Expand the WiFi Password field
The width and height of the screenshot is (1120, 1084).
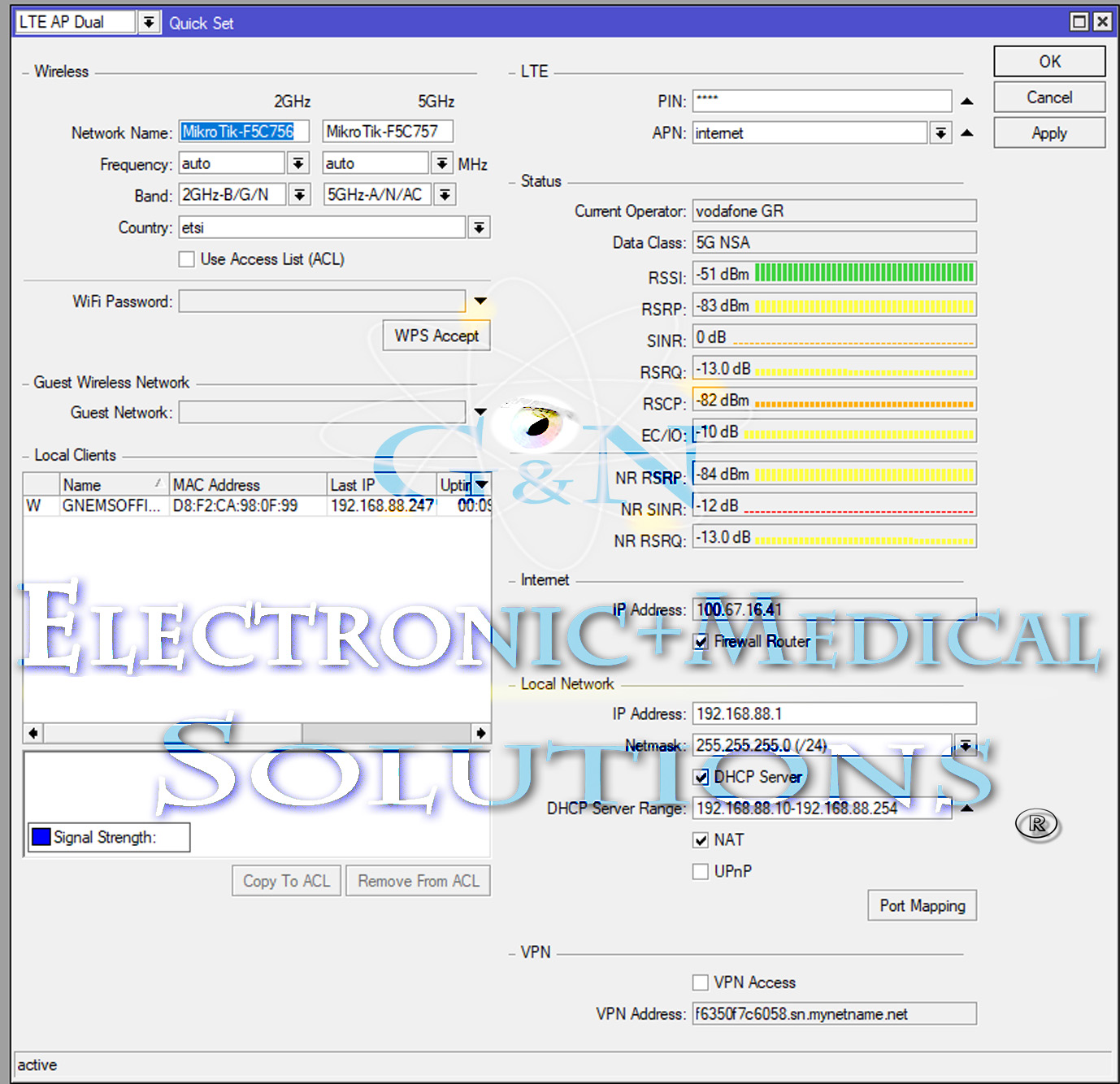480,301
